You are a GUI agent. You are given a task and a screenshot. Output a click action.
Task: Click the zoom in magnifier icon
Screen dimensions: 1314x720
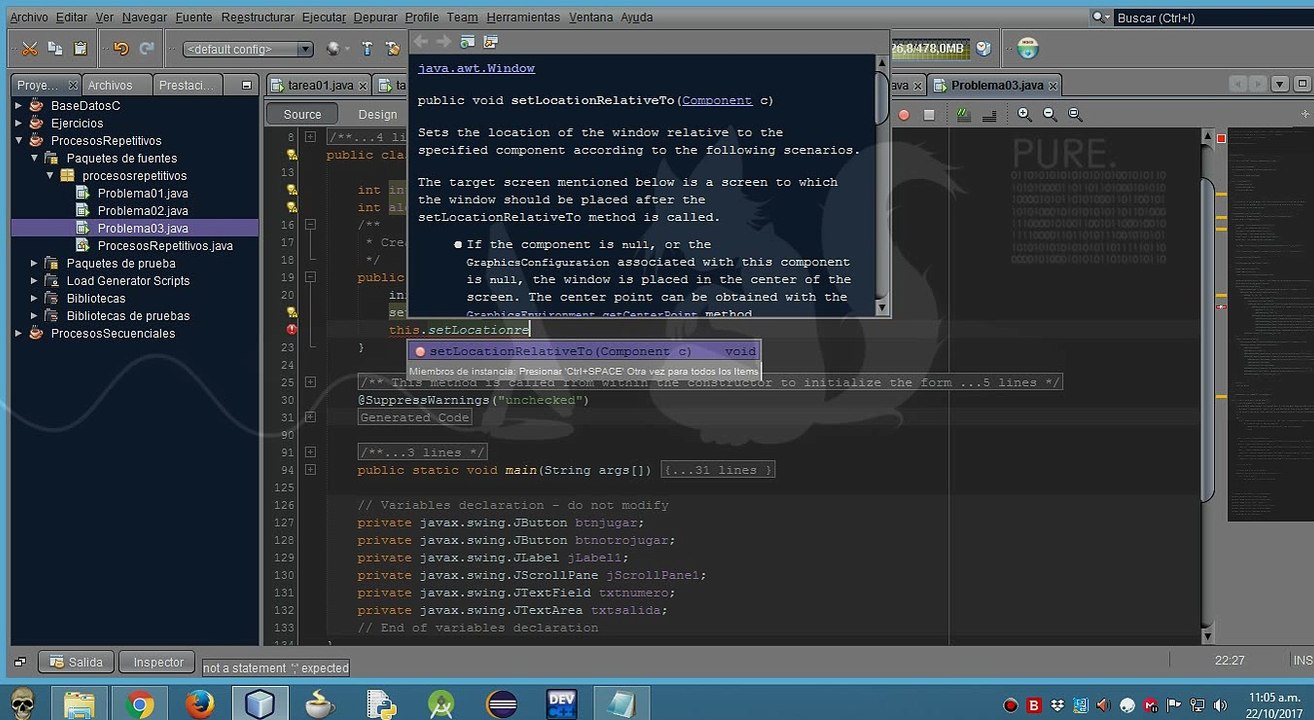click(x=1025, y=114)
